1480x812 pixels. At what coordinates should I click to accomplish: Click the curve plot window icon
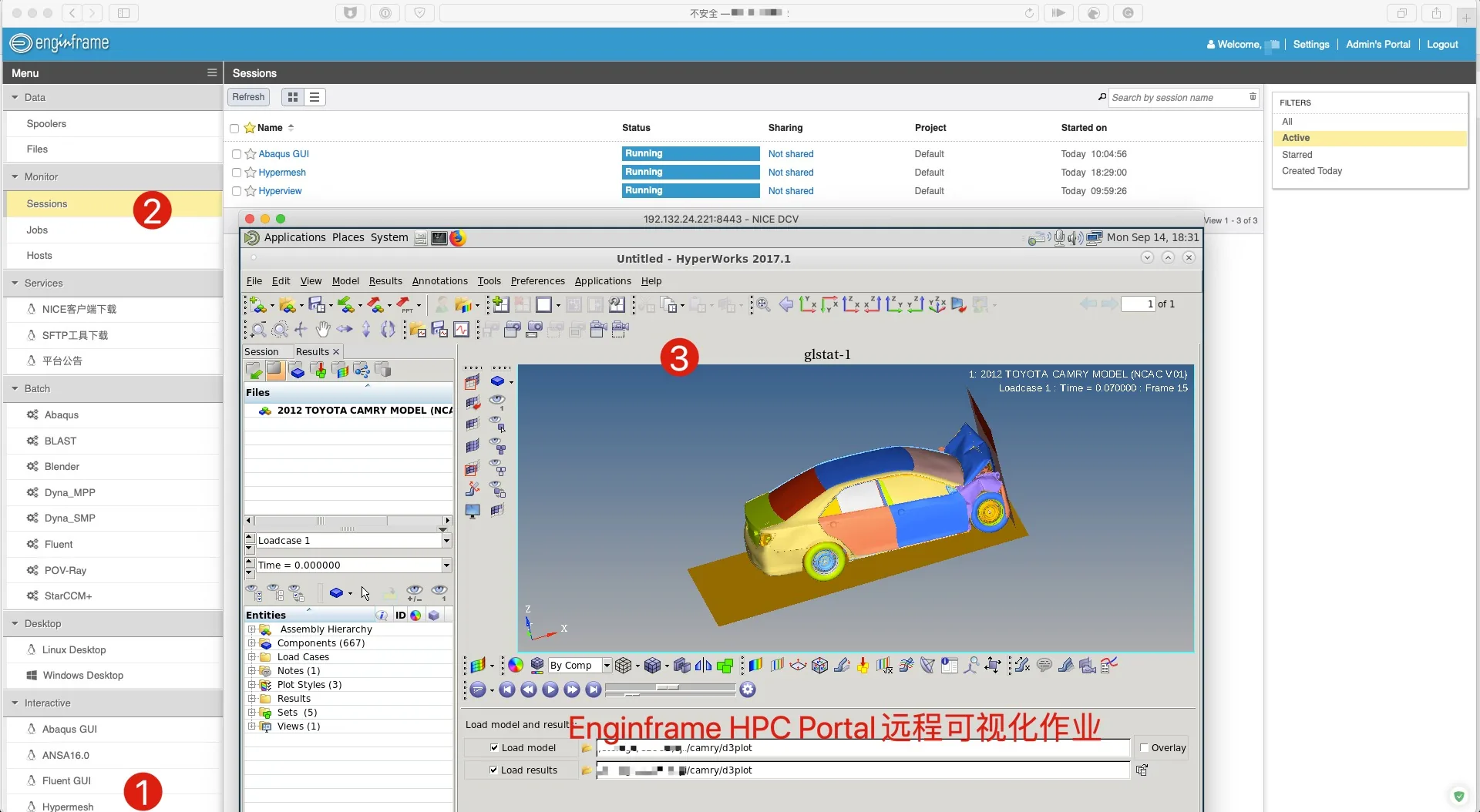462,330
